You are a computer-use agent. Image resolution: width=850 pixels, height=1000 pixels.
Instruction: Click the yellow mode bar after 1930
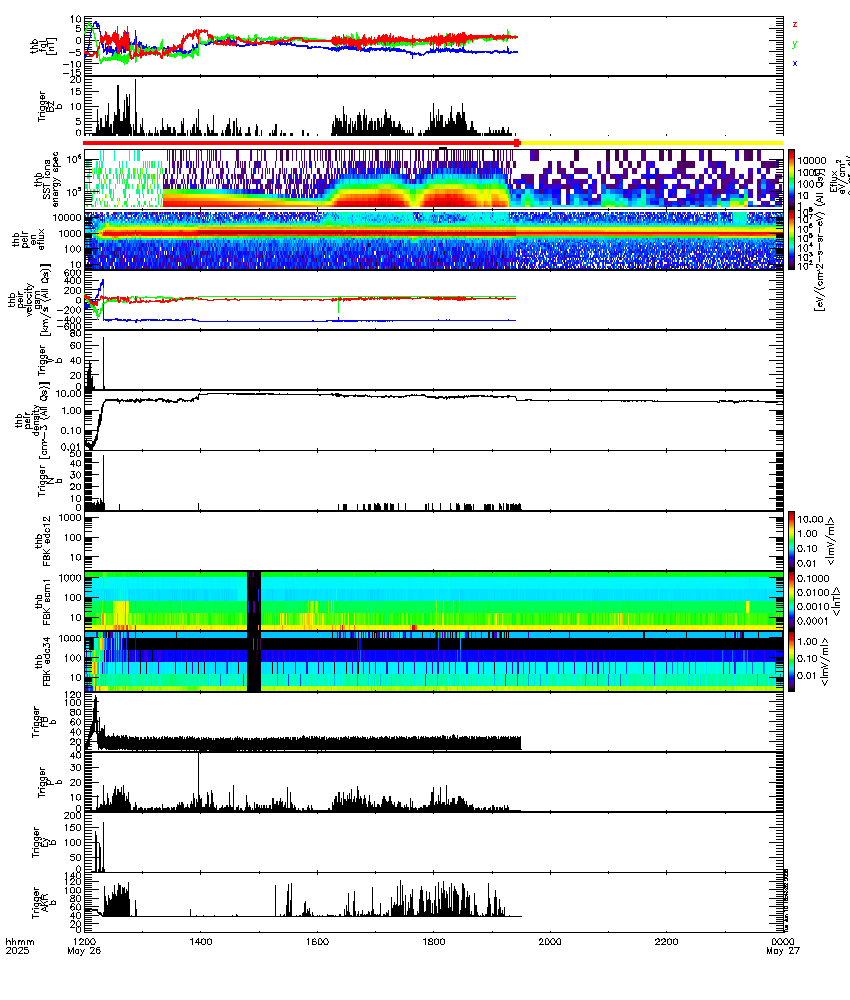652,143
